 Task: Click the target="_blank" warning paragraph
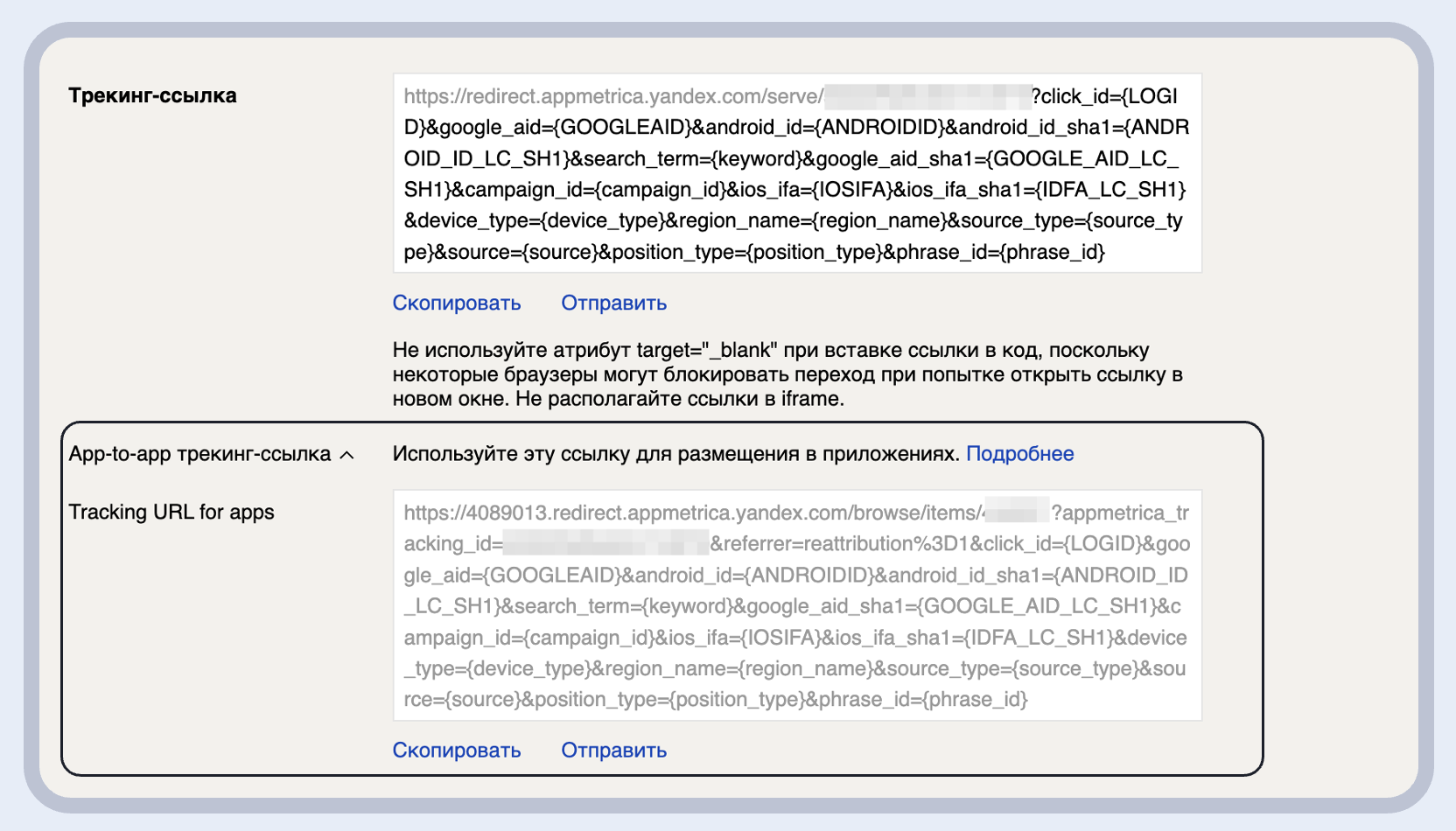pyautogui.click(x=787, y=374)
